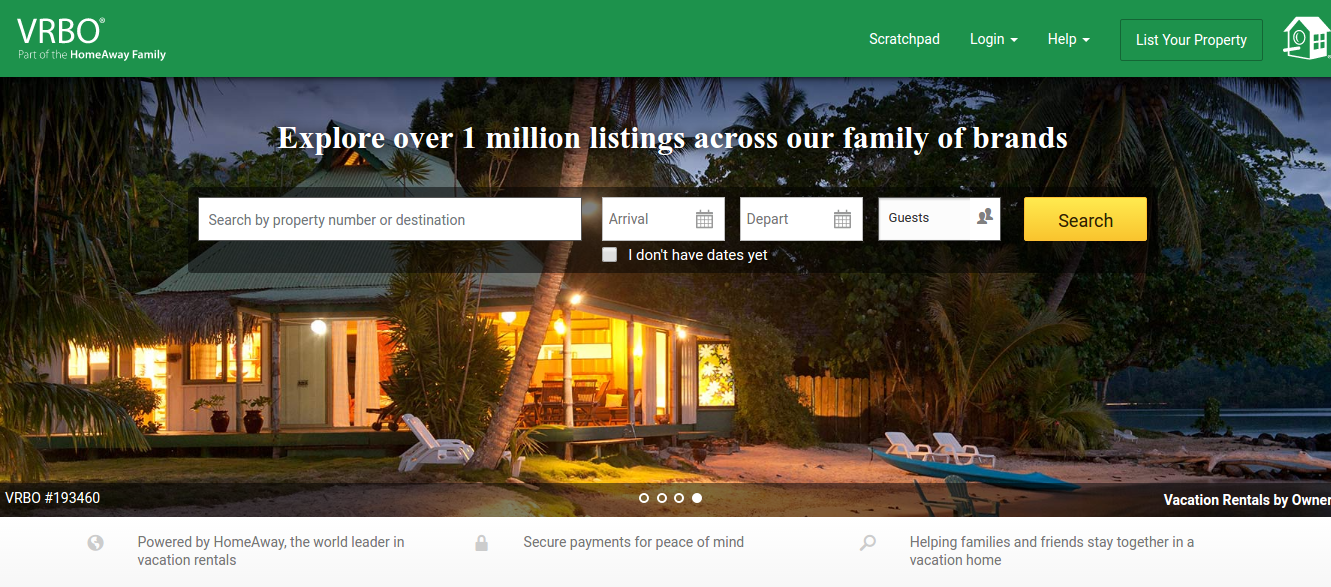Expand the Login dropdown menu

point(994,39)
